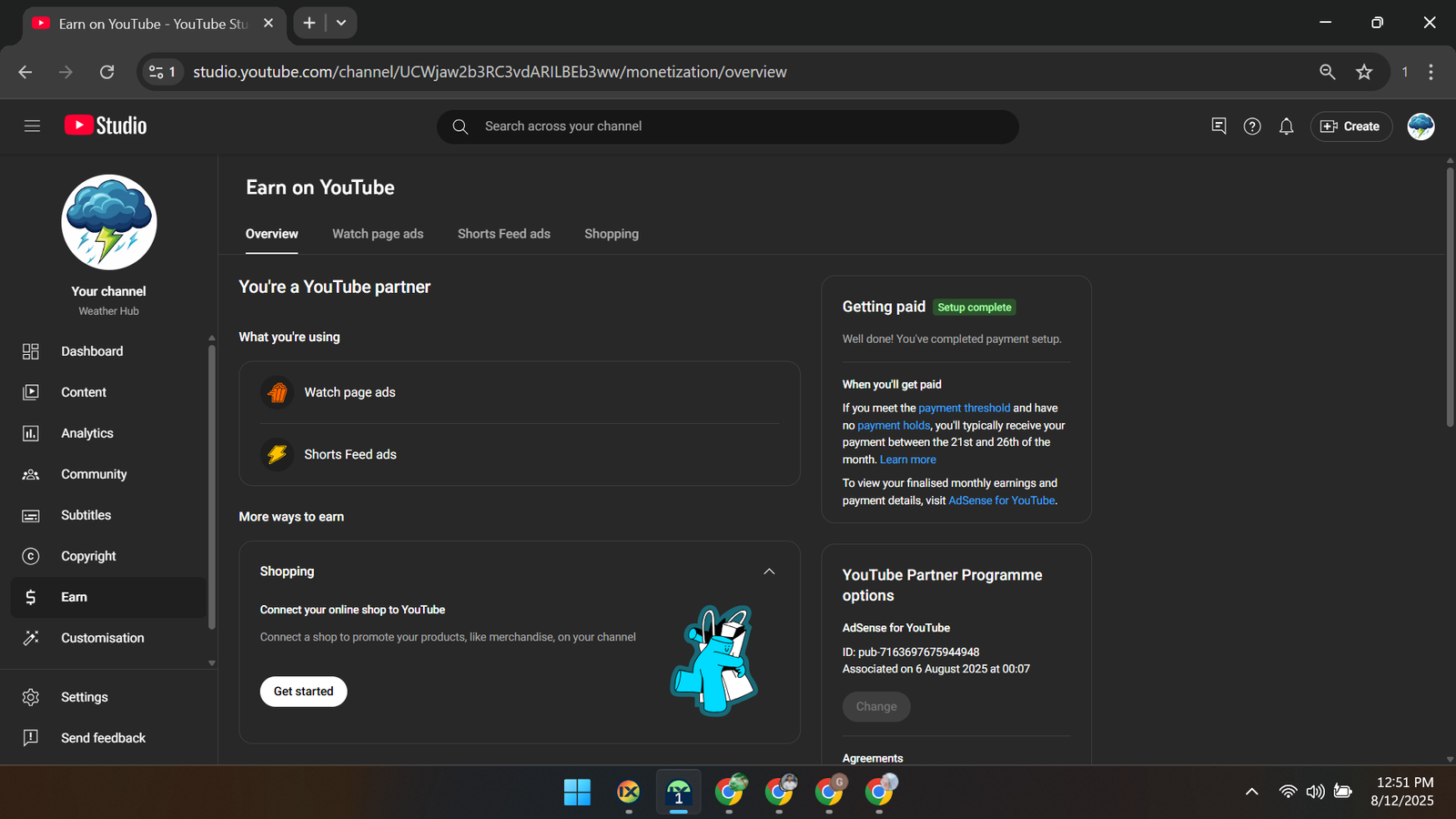Open Settings with the gear icon
The height and width of the screenshot is (819, 1456).
pyautogui.click(x=31, y=697)
